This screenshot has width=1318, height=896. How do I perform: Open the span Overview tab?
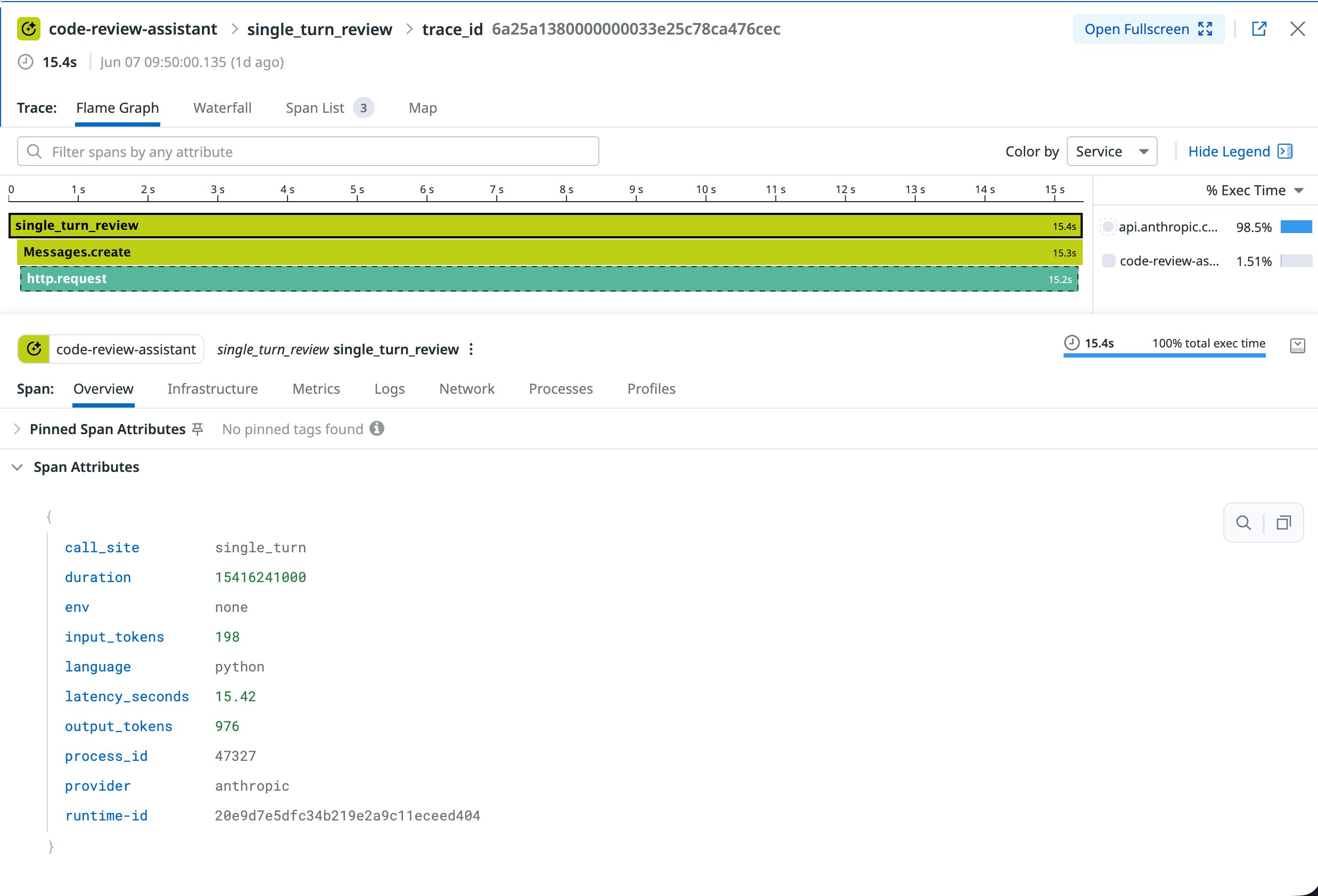pos(103,389)
